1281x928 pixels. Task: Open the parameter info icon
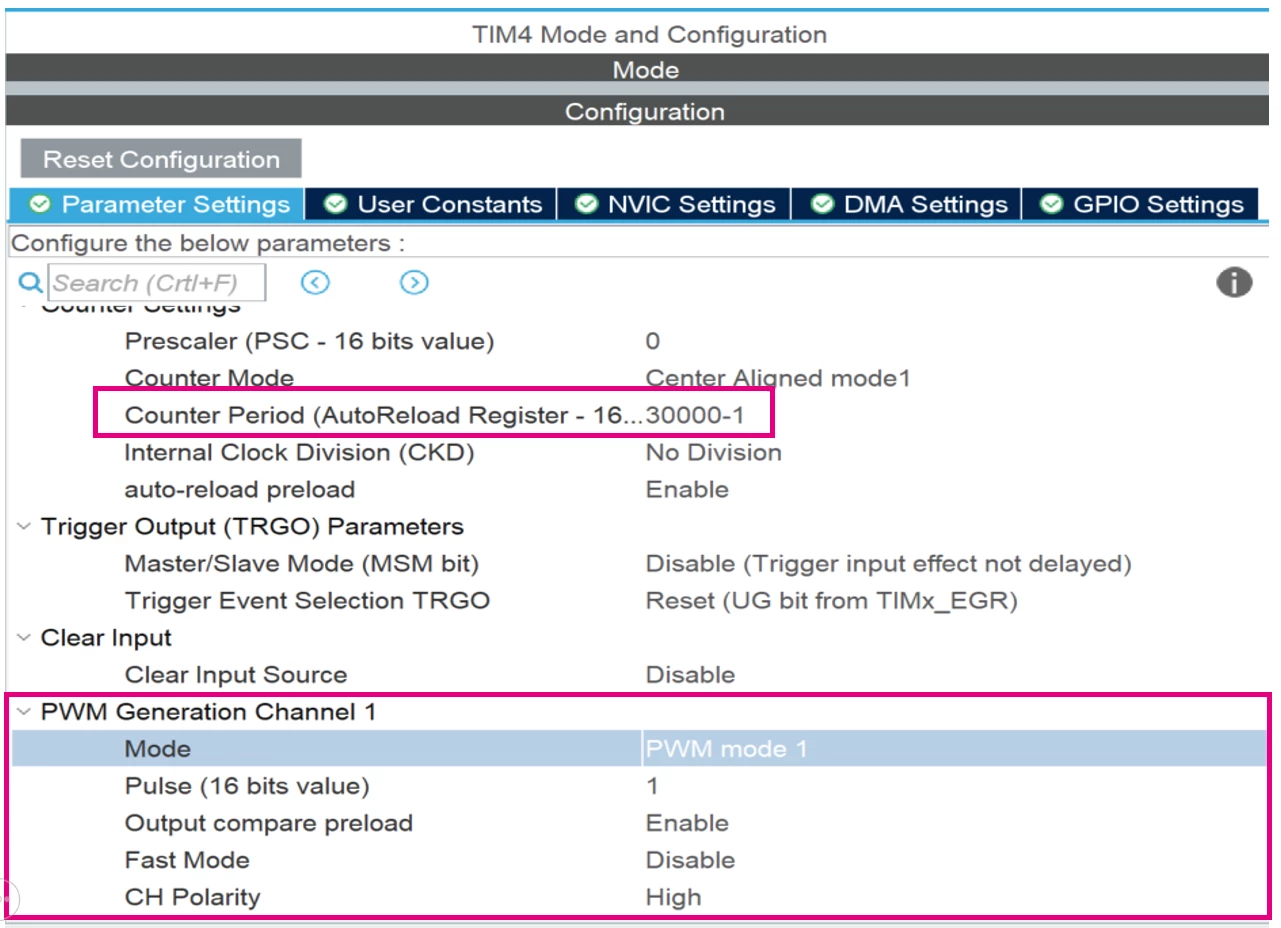pyautogui.click(x=1234, y=283)
